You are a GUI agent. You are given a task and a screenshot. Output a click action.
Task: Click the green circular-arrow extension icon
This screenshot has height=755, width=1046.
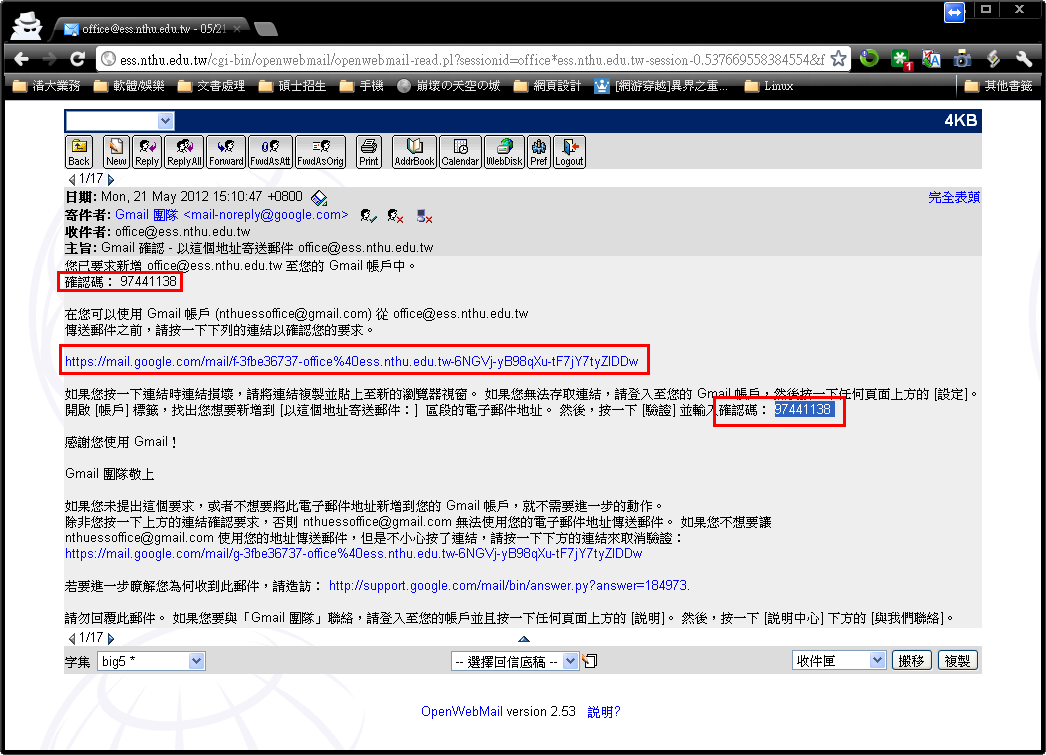pos(869,59)
